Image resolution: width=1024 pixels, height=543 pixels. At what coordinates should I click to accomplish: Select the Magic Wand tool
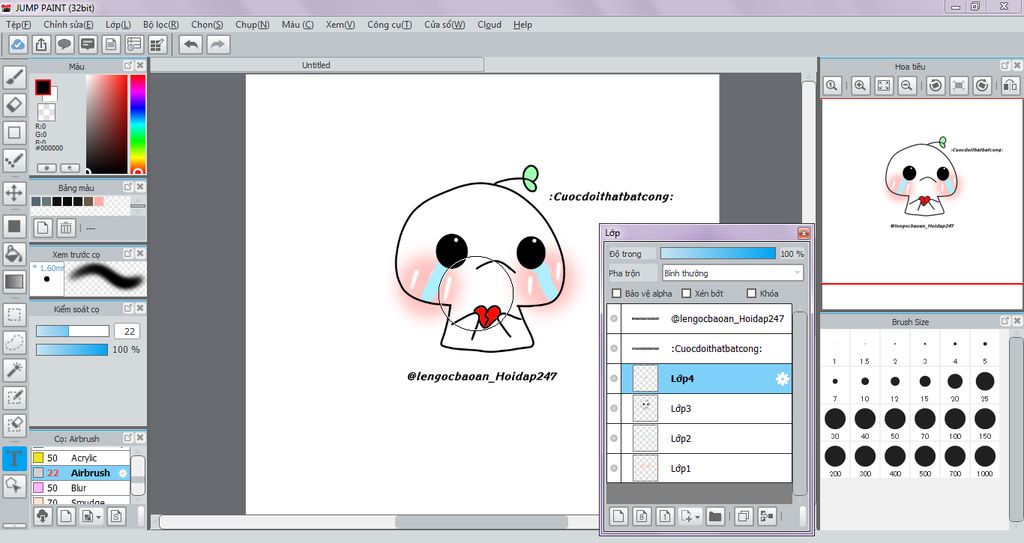[15, 370]
